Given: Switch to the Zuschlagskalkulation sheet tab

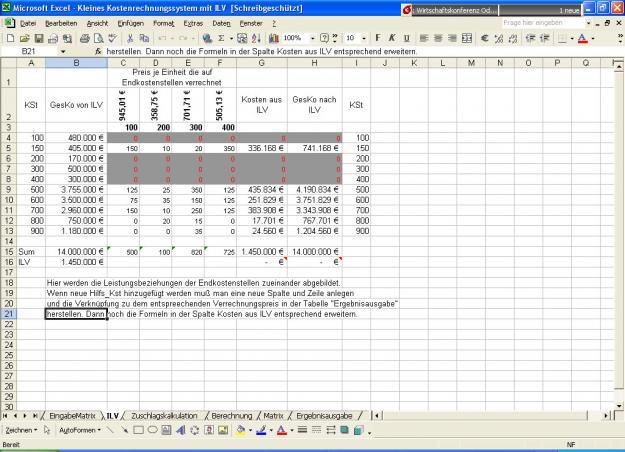Looking at the screenshot, I should (167, 414).
